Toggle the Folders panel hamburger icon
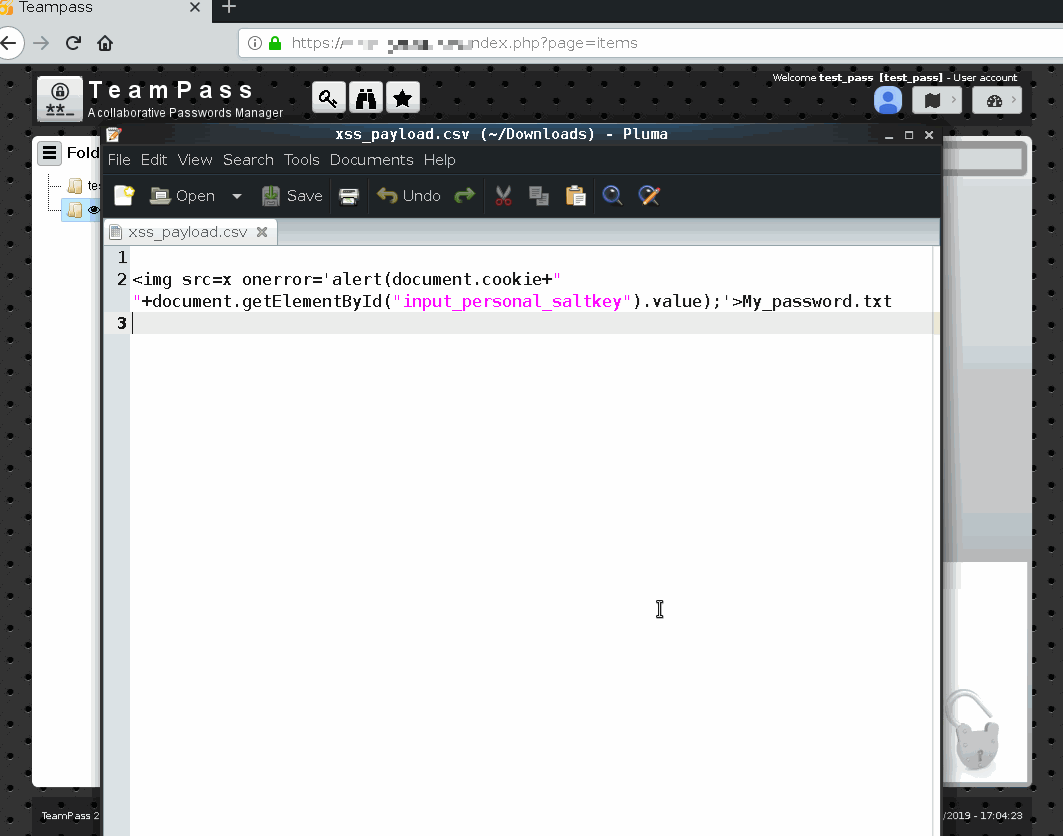This screenshot has width=1063, height=836. point(49,152)
